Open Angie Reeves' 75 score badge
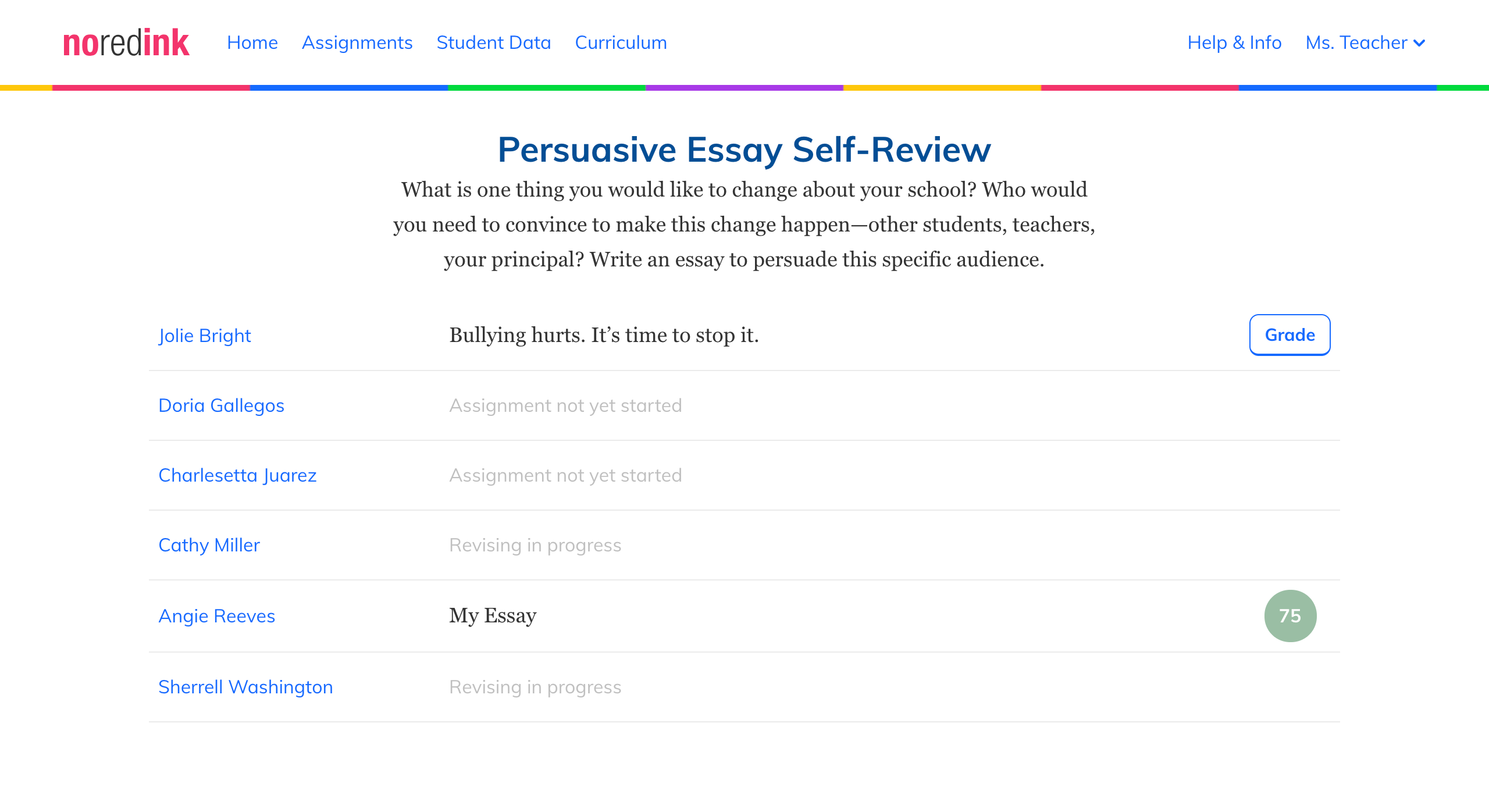This screenshot has height=812, width=1489. coord(1290,615)
